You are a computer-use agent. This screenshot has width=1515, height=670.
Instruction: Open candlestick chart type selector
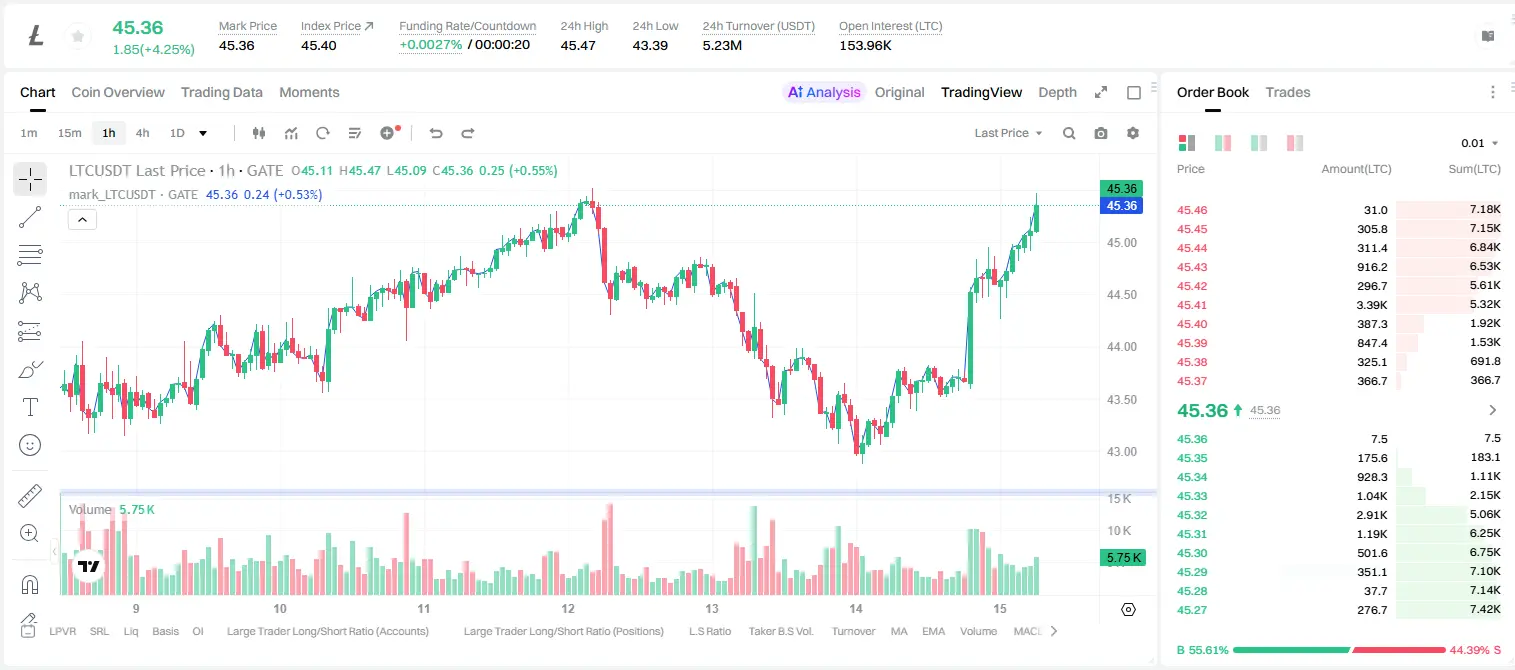[x=259, y=133]
